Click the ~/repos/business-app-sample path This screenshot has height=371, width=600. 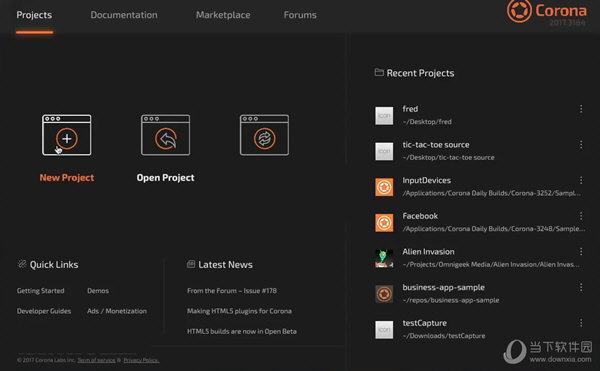(x=451, y=300)
